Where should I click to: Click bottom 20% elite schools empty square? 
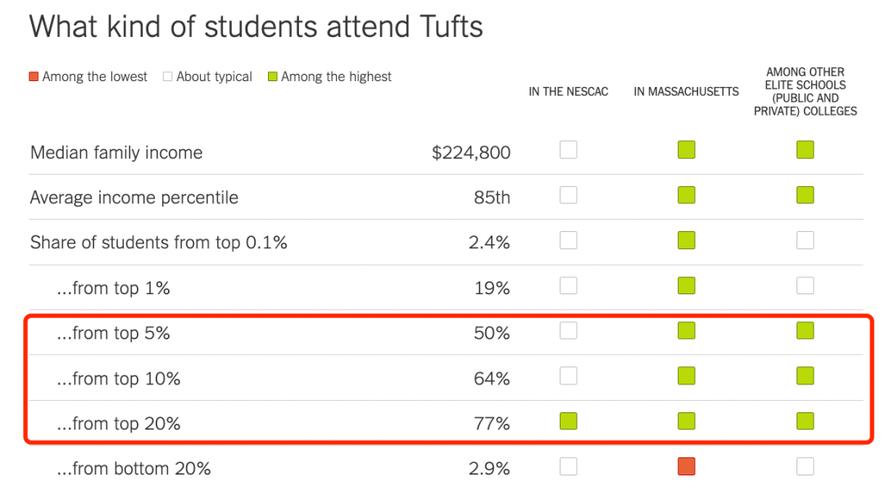pos(805,467)
